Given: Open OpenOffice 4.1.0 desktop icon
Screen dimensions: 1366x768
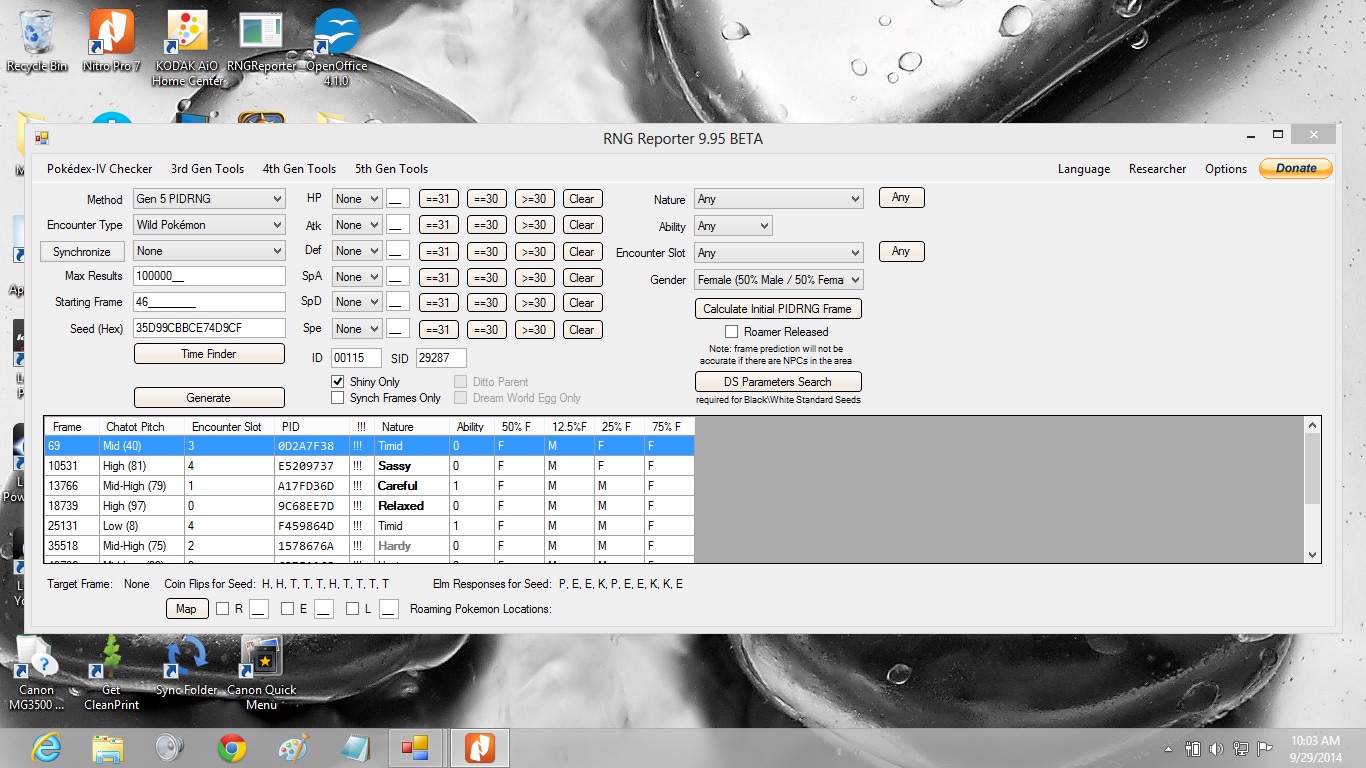Looking at the screenshot, I should pyautogui.click(x=336, y=35).
